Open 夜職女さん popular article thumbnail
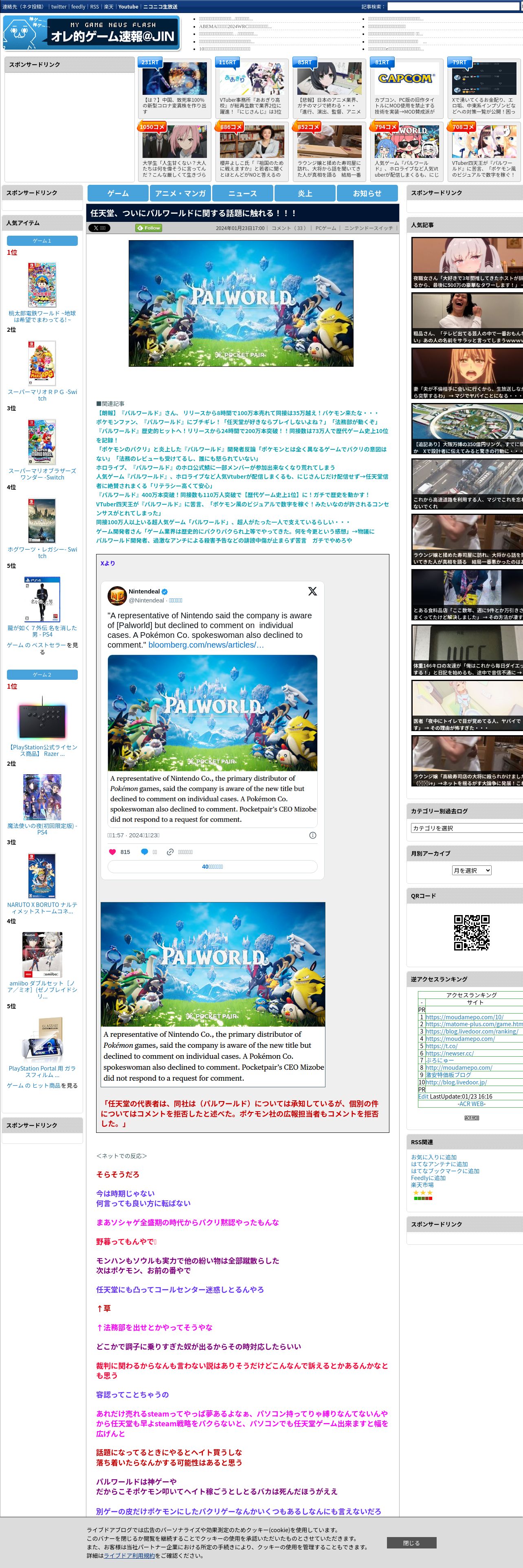The image size is (523, 1568). tap(467, 263)
